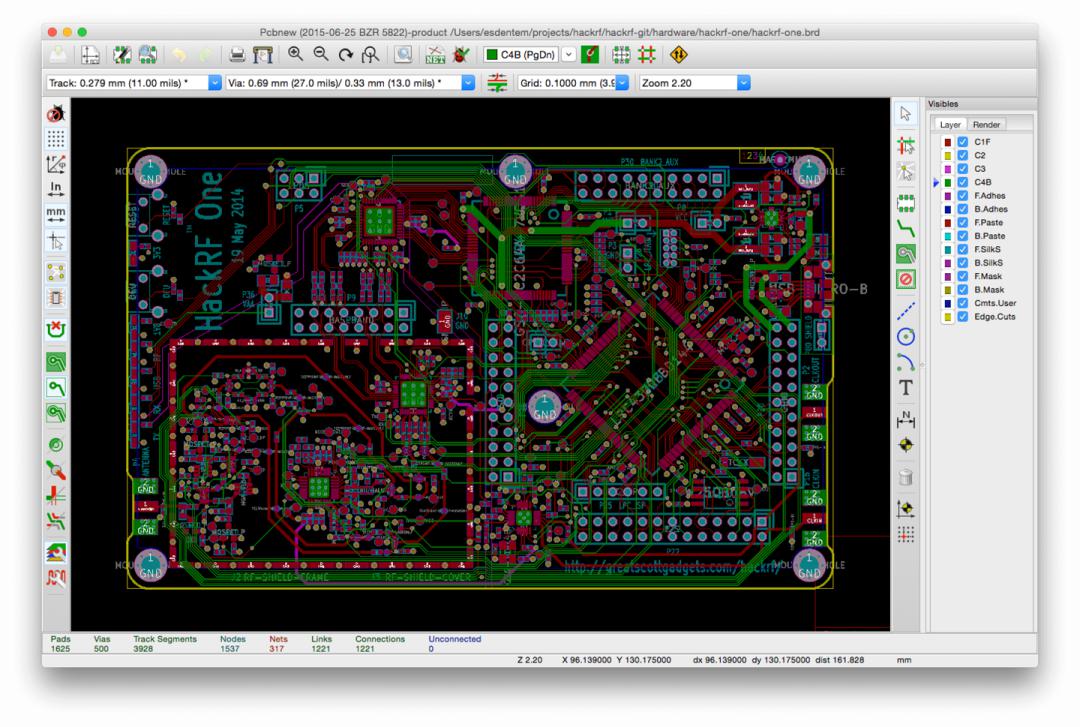Open the Grid size dropdown
1080x727 pixels.
pos(622,83)
